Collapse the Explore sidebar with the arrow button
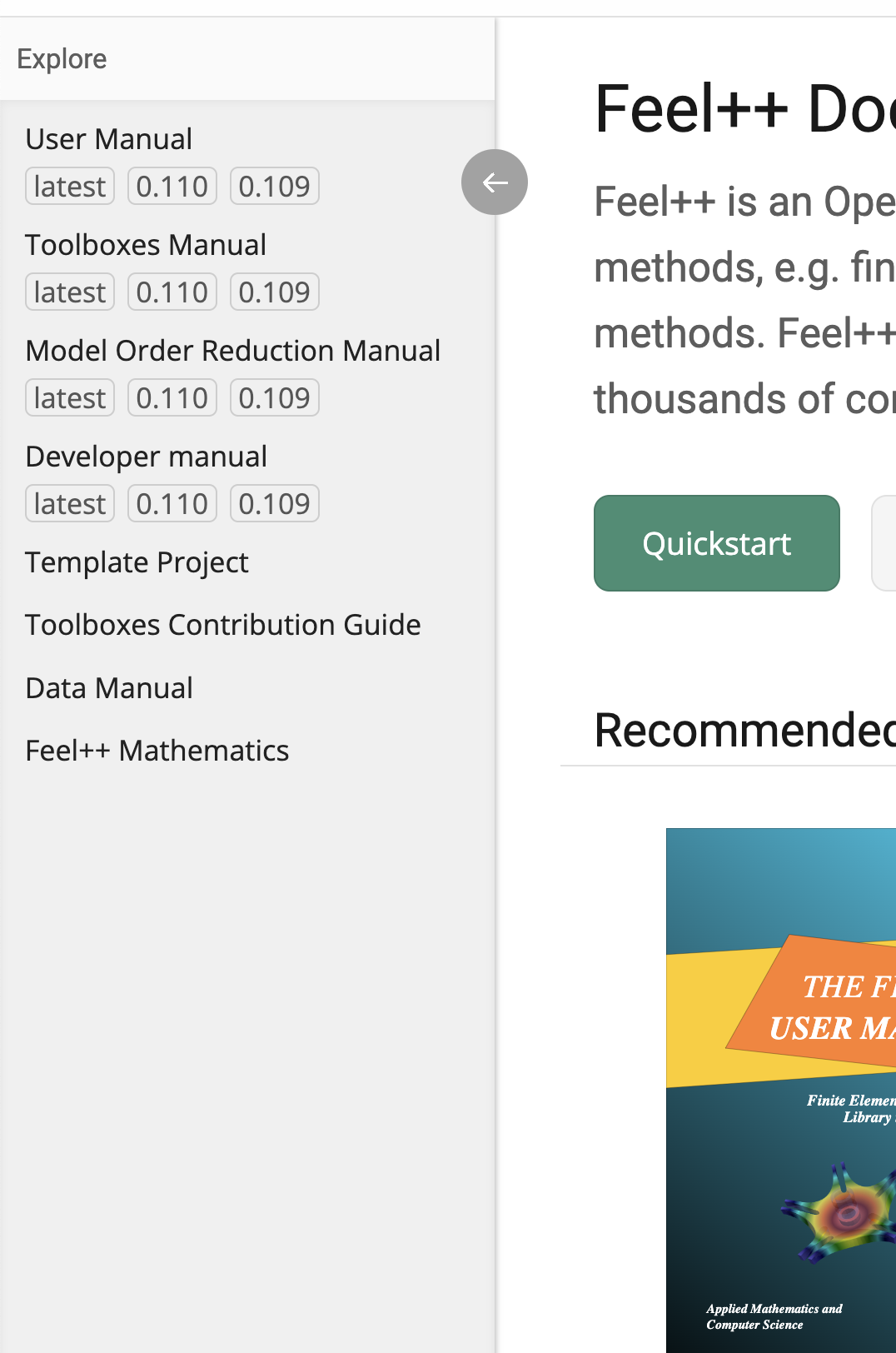 click(x=495, y=182)
